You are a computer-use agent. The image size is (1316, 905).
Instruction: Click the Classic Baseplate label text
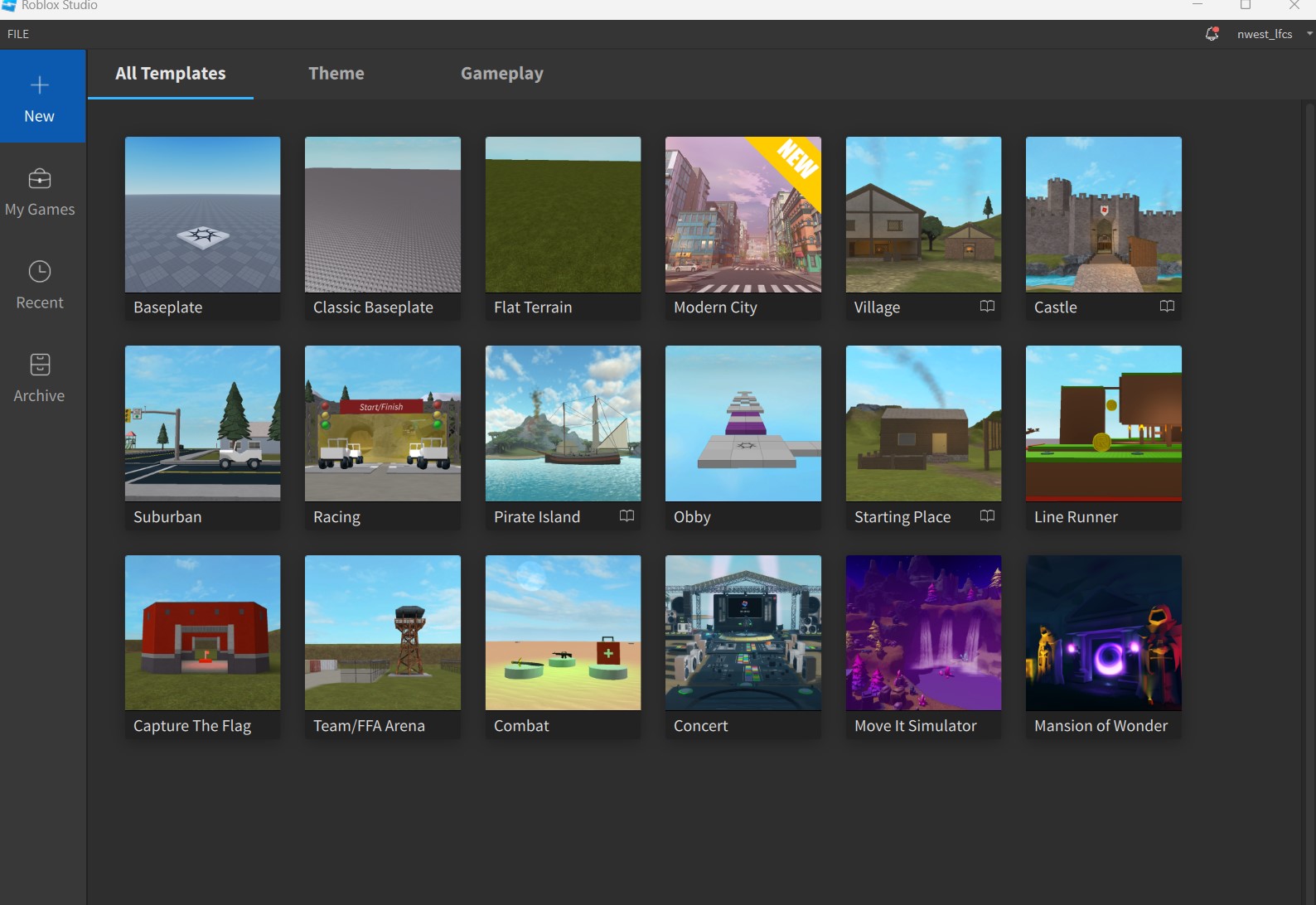tap(373, 307)
